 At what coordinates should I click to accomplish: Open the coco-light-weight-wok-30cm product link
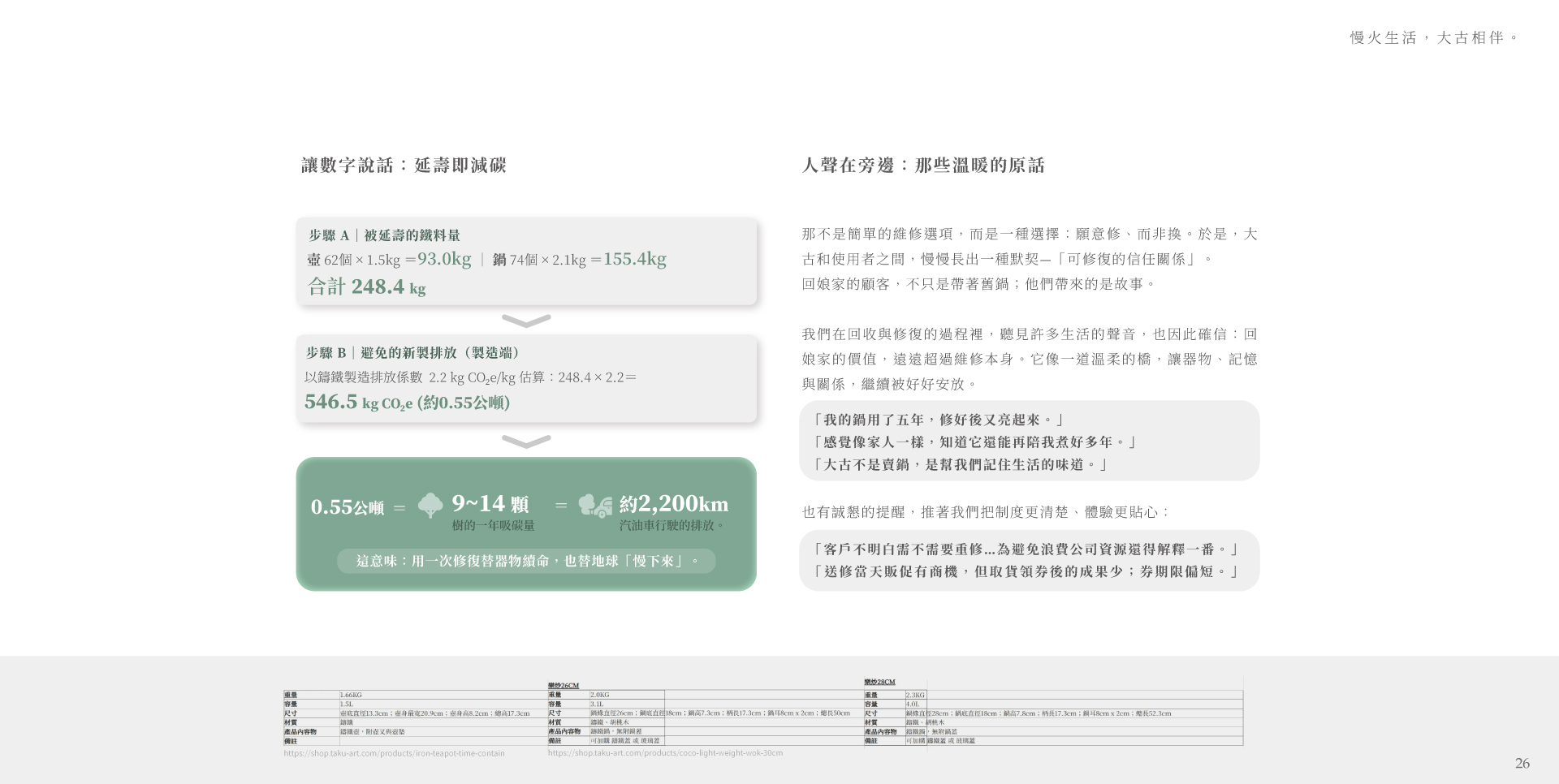(665, 753)
